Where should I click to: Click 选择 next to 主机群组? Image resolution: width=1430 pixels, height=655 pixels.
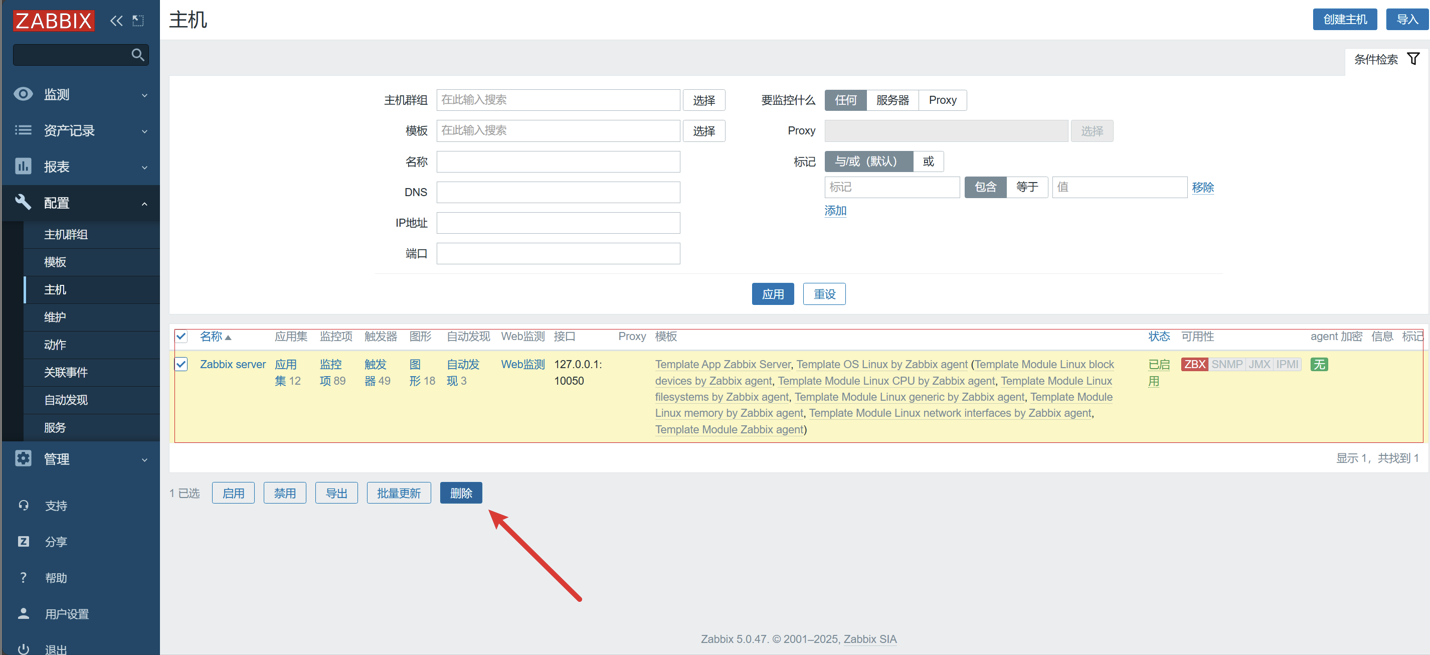(x=704, y=100)
